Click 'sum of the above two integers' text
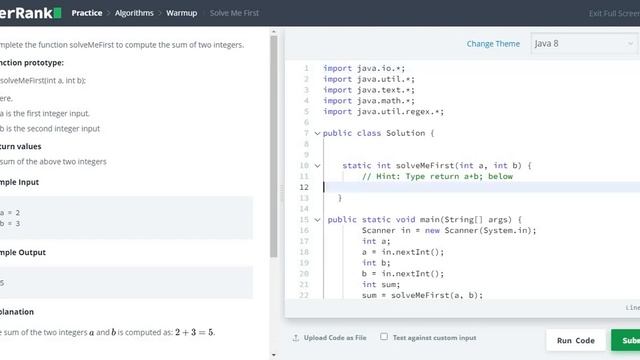Viewport: 640px width, 360px height. tap(53, 162)
